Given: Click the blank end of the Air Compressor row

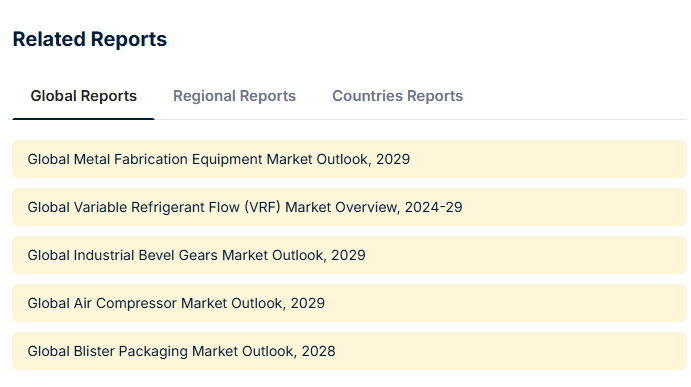Looking at the screenshot, I should [x=507, y=303].
